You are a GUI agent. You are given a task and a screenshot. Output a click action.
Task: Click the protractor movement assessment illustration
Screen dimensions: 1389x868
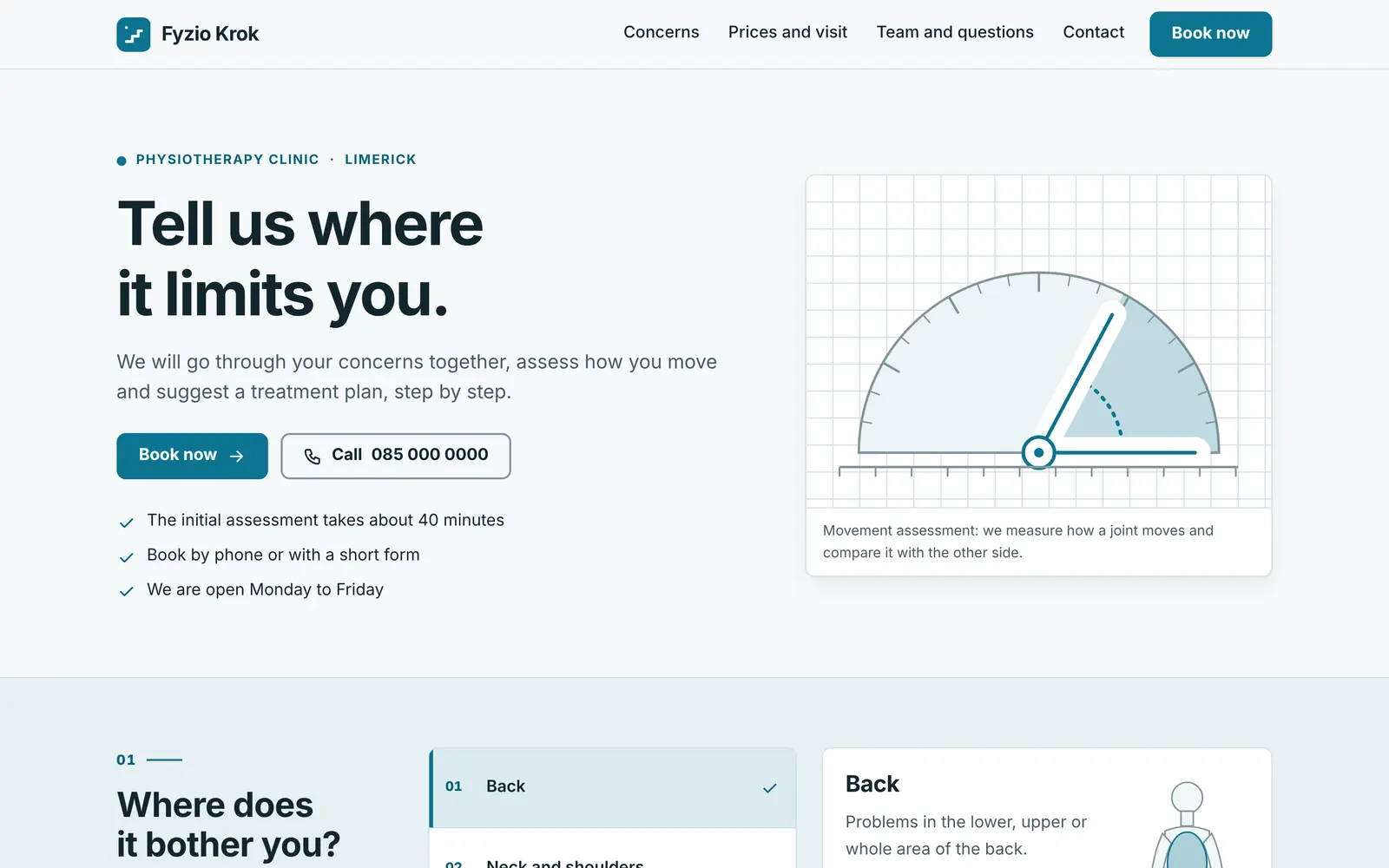click(1038, 341)
